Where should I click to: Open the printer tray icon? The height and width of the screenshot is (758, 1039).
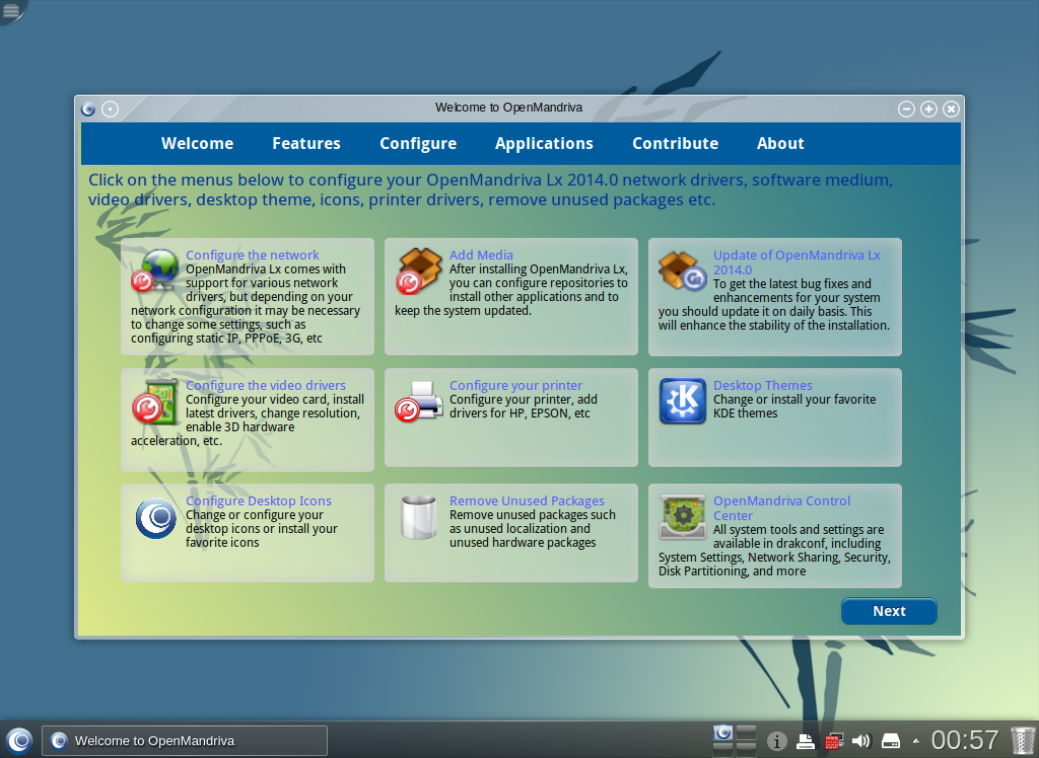pos(806,740)
